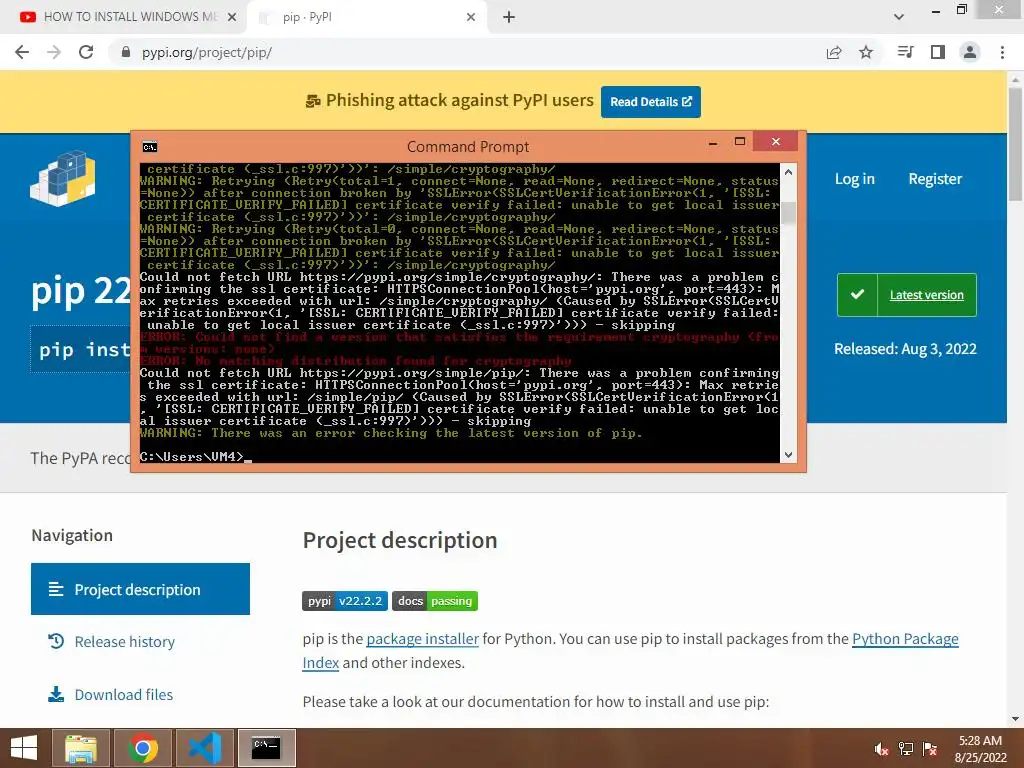This screenshot has width=1024, height=768.
Task: Click the Download files arrow icon
Action: [56, 694]
